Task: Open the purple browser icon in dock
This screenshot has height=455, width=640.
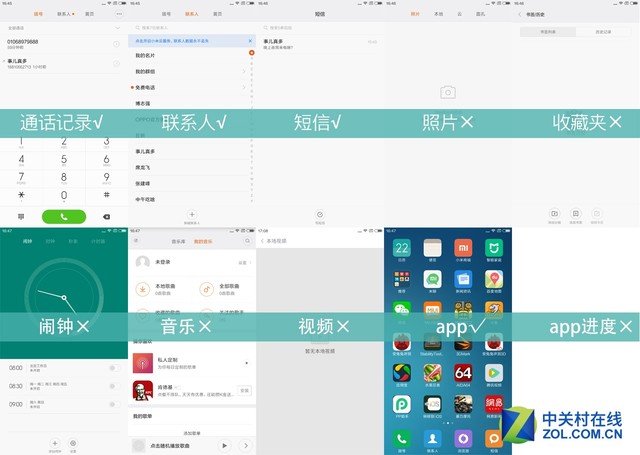Action: 463,439
